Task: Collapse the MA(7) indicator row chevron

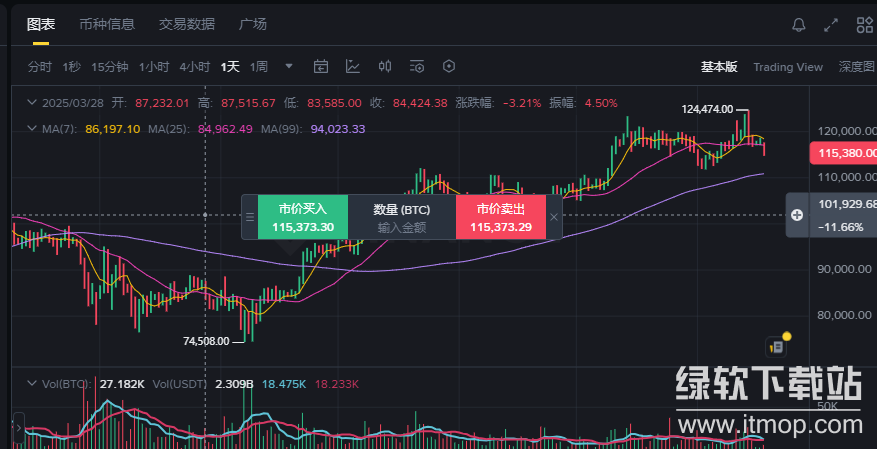Action: click(32, 129)
